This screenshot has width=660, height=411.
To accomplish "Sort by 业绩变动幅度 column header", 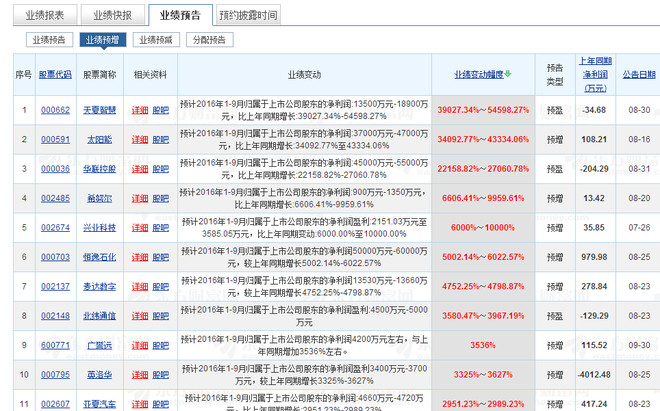I will pyautogui.click(x=479, y=75).
